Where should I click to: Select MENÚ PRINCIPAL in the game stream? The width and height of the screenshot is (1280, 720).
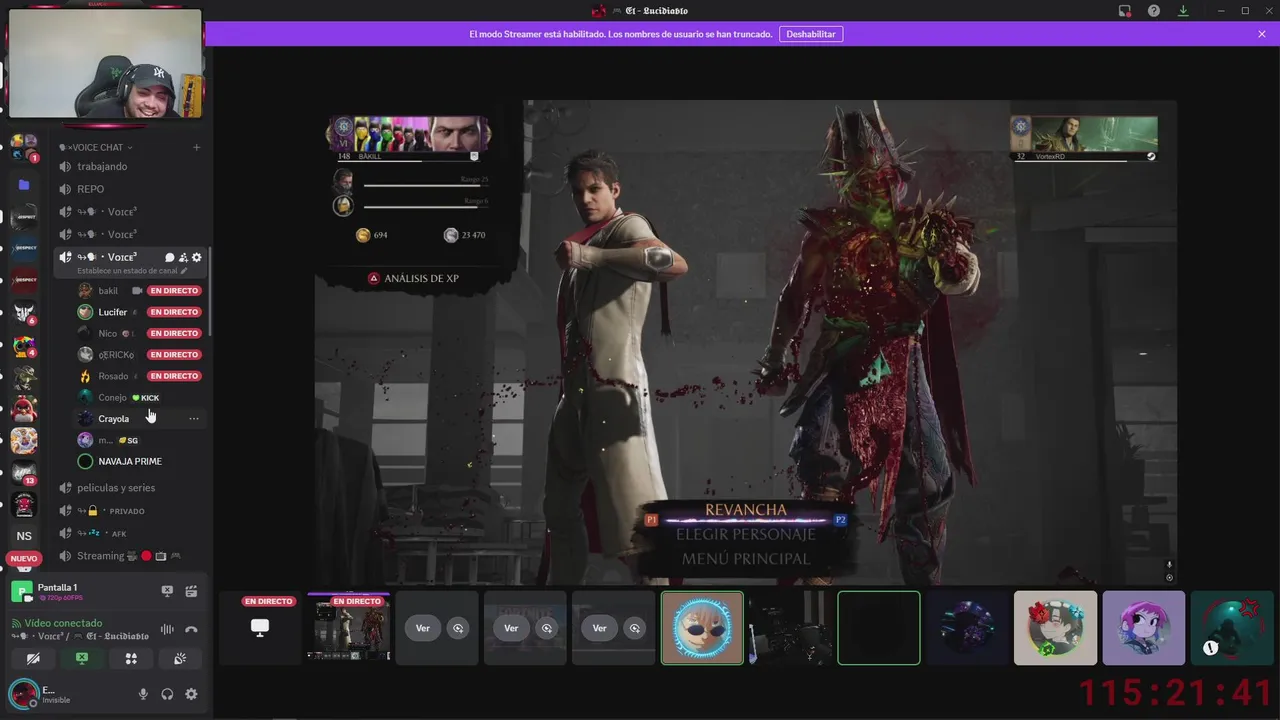[746, 558]
